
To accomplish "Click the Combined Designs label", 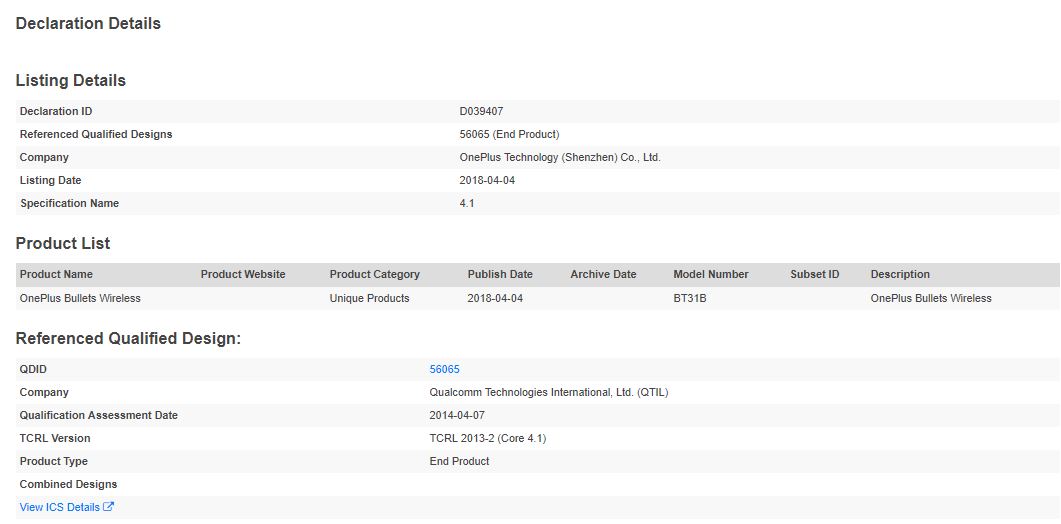I will tap(68, 484).
